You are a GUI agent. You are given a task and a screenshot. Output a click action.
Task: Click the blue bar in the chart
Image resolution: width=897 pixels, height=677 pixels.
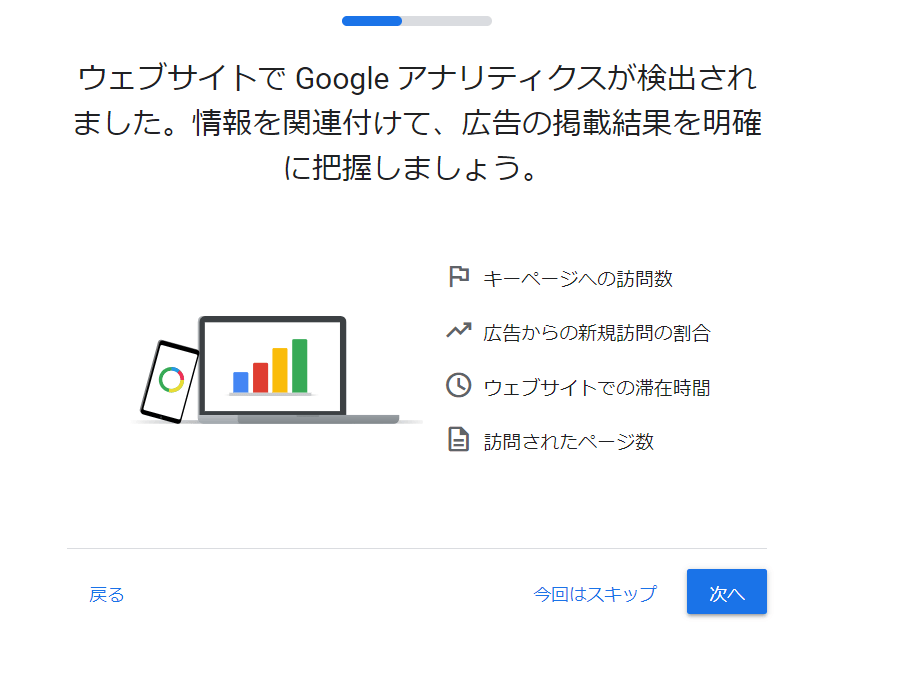(x=241, y=382)
